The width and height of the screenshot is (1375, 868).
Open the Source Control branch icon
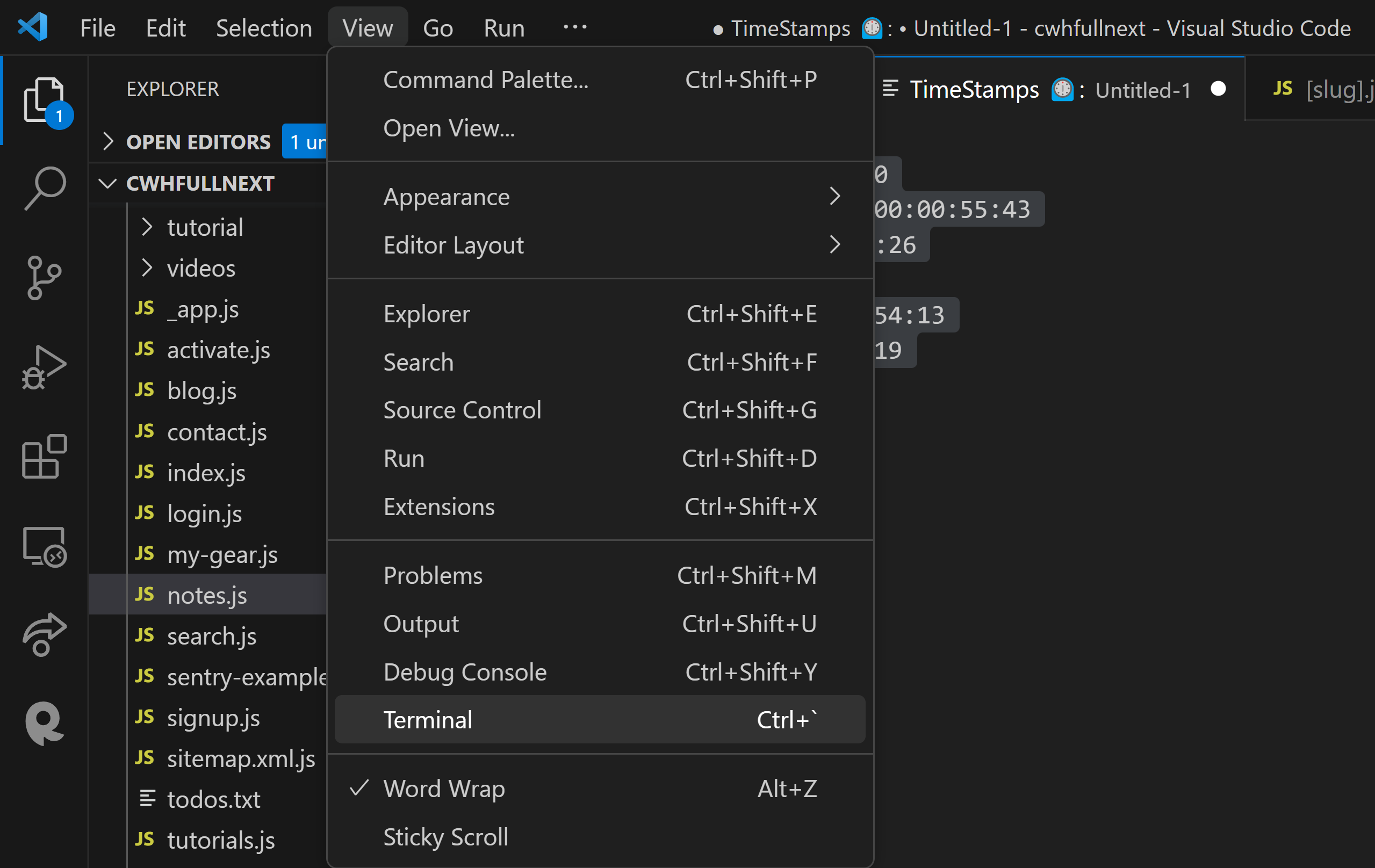[44, 278]
